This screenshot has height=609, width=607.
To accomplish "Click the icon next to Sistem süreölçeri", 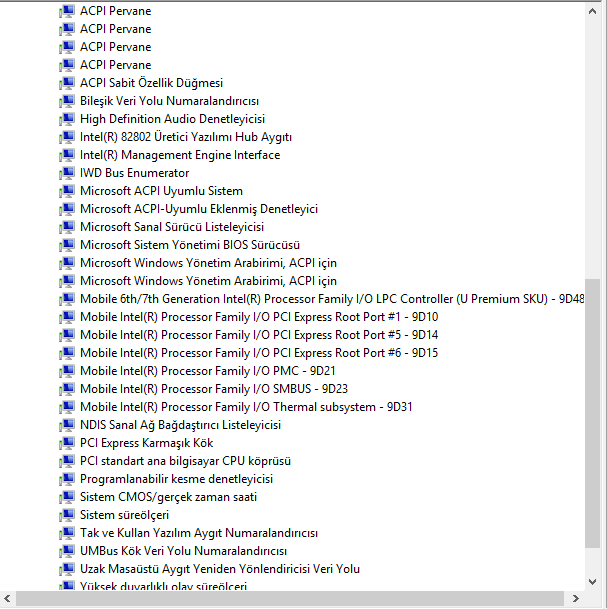I will (67, 515).
